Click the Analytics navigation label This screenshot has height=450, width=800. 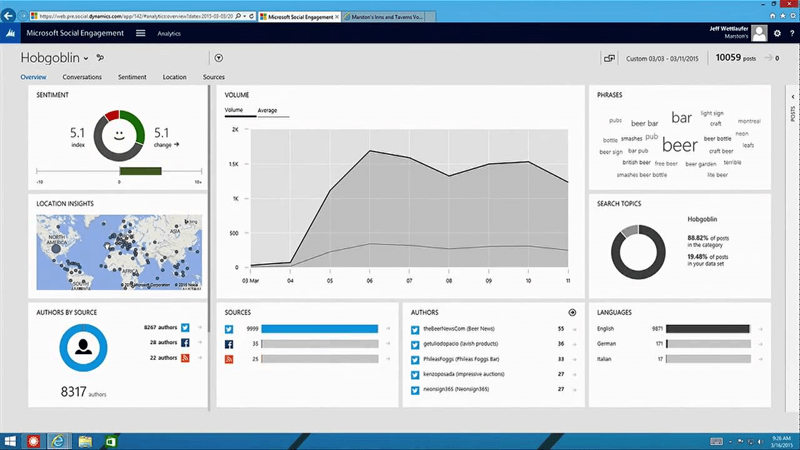pyautogui.click(x=169, y=34)
